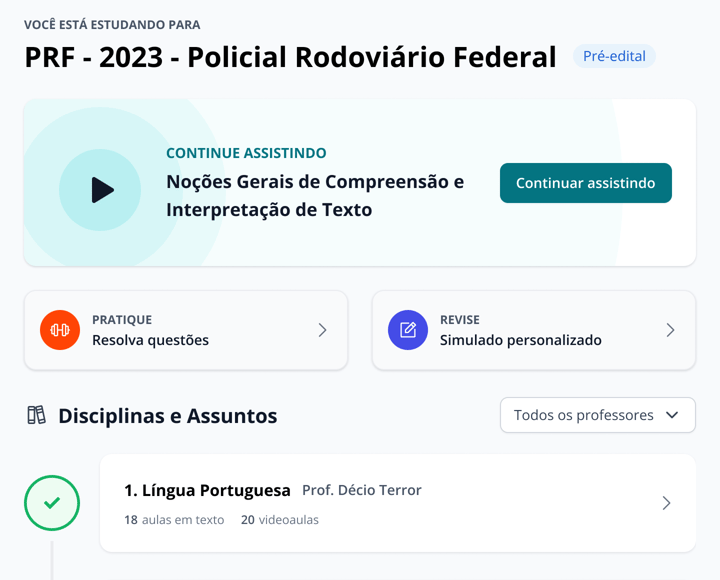This screenshot has width=720, height=580.
Task: Click the books icon beside Disciplinas e Assuntos
Action: click(x=36, y=415)
